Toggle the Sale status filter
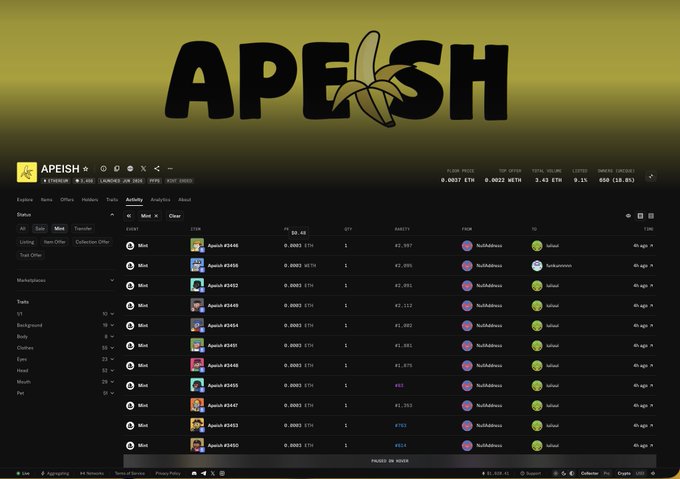Image resolution: width=680 pixels, height=479 pixels. click(40, 228)
